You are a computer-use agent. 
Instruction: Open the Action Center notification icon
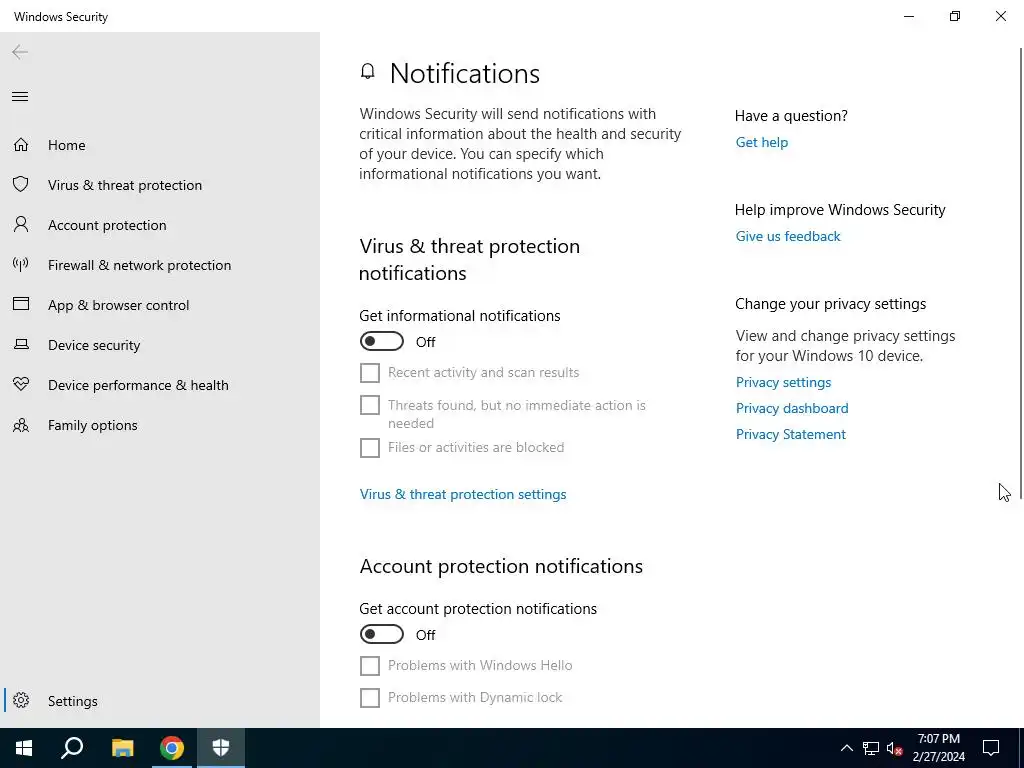point(991,748)
